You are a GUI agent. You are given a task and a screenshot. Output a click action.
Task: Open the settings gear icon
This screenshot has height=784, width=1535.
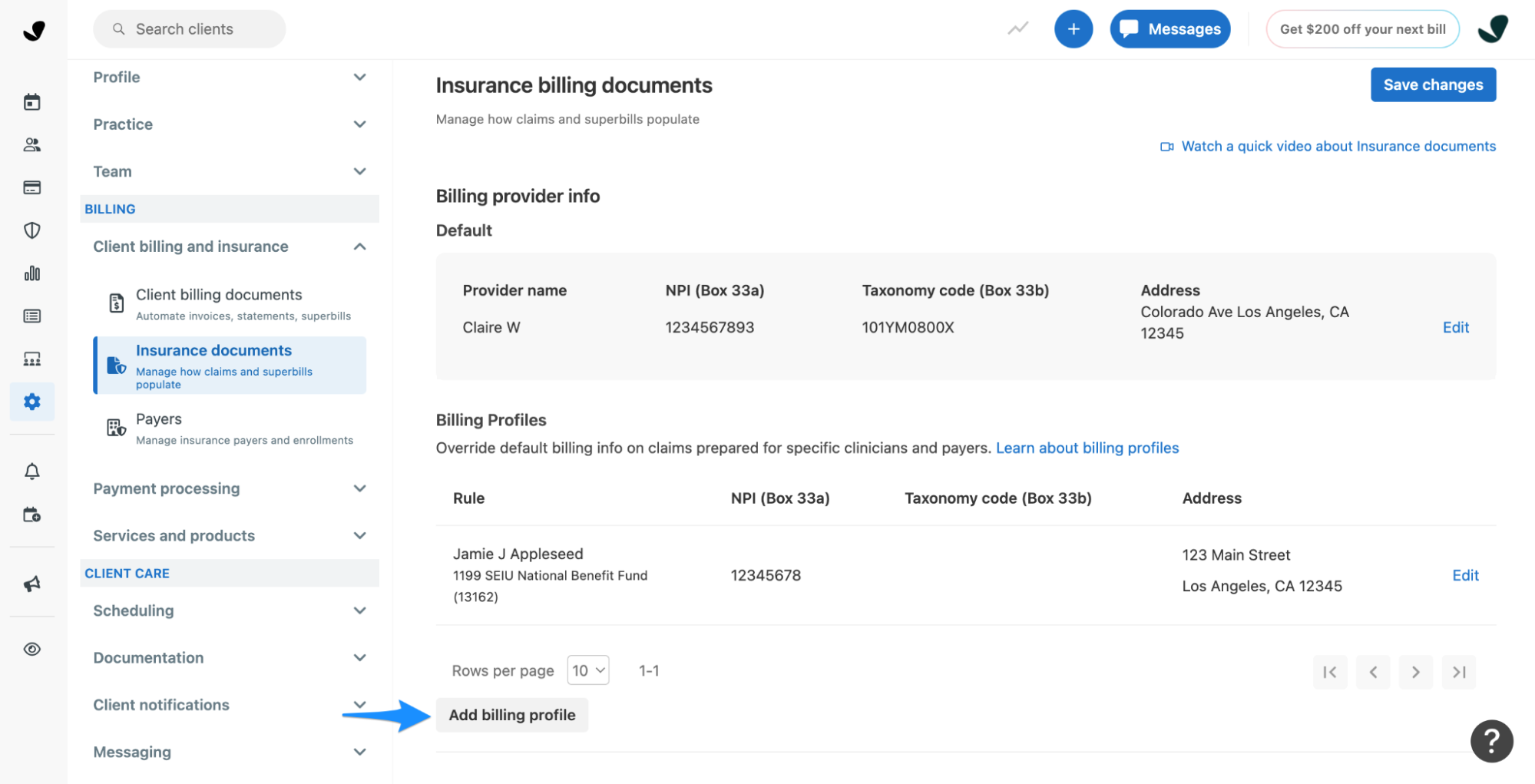pos(31,402)
